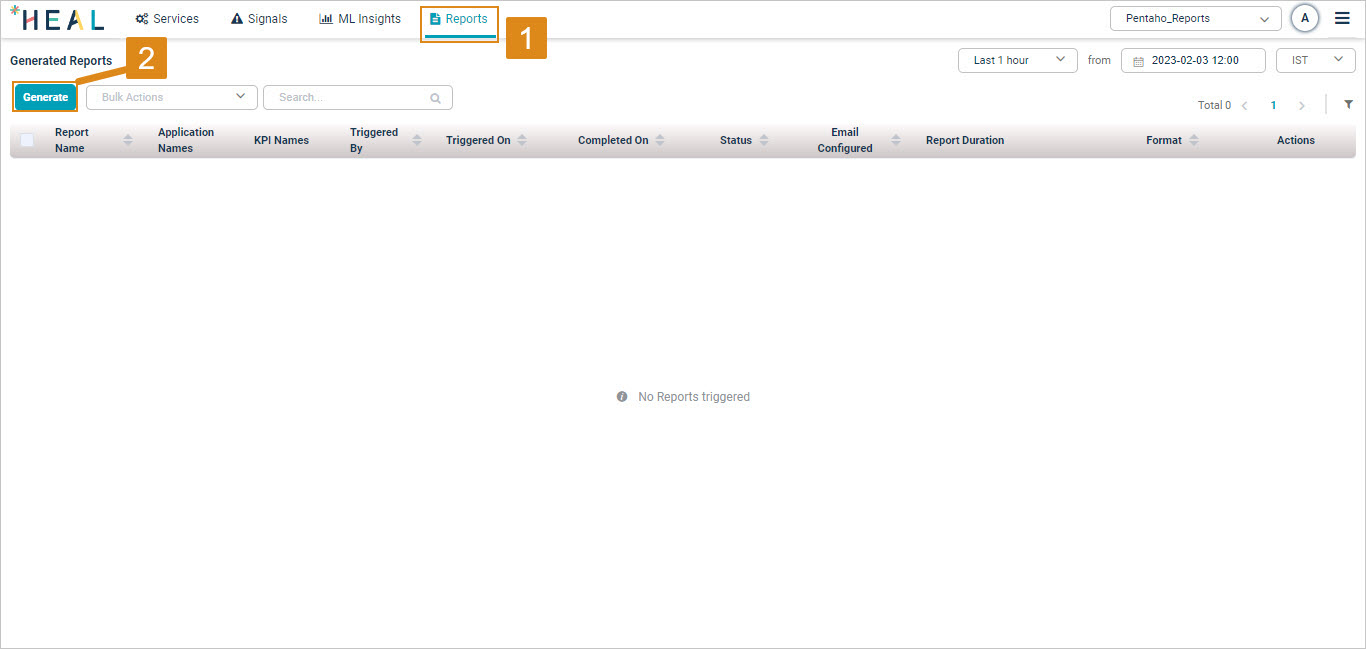
Task: Open the Pentaho_Reports account dropdown
Action: [x=1196, y=18]
